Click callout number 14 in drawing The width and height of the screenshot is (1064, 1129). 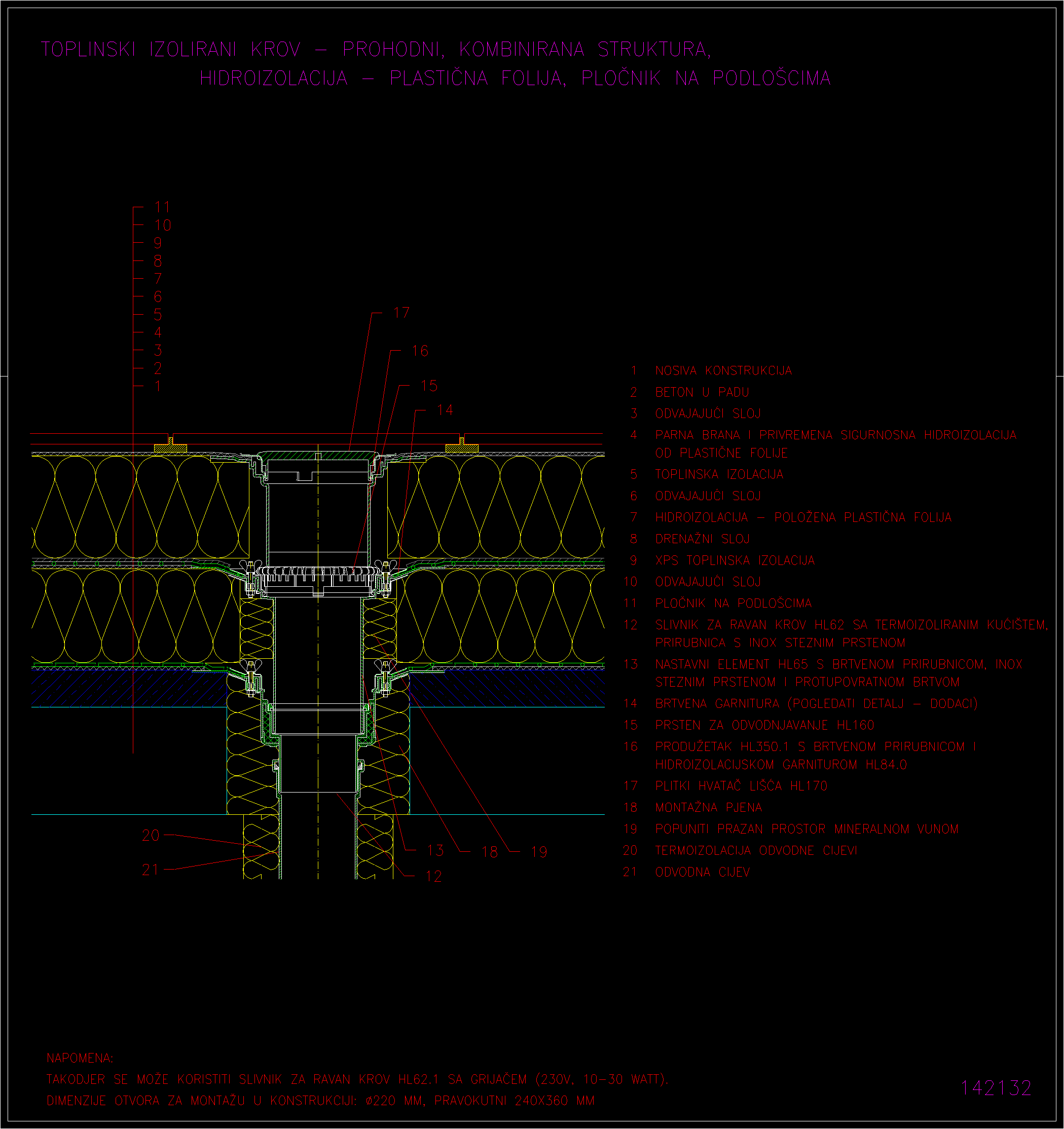[x=445, y=410]
